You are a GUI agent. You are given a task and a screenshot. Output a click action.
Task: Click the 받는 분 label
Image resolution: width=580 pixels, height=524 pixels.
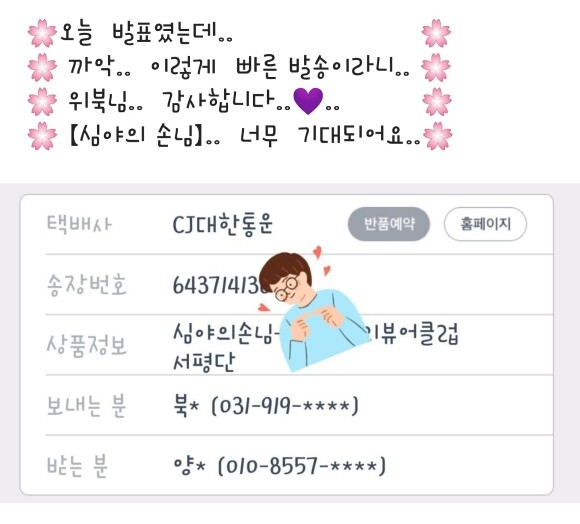[x=77, y=466]
